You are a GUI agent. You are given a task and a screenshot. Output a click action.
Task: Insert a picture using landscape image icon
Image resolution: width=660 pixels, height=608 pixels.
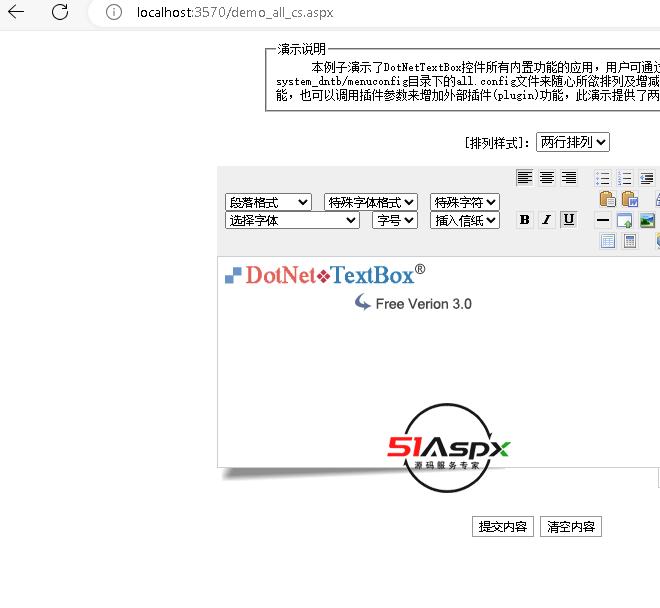pyautogui.click(x=647, y=220)
